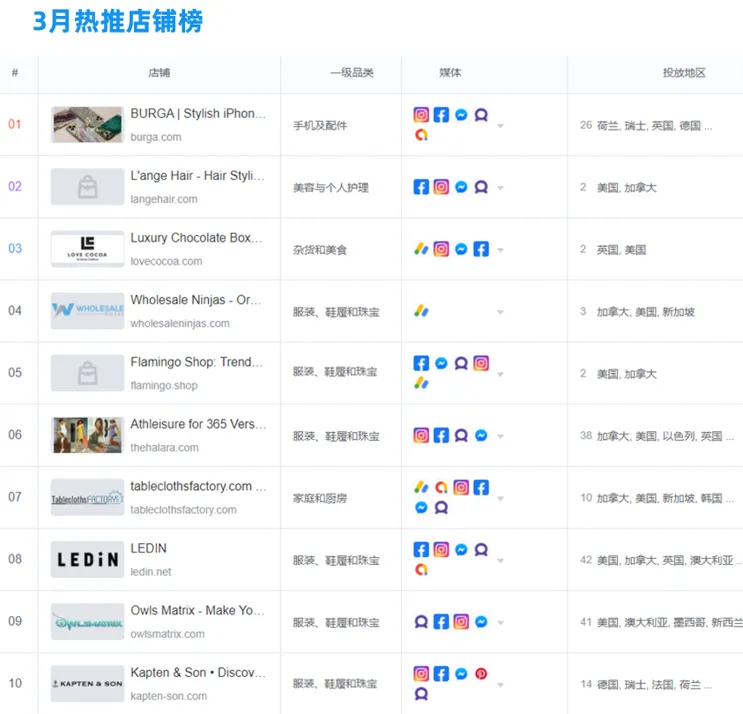The image size is (743, 714).
Task: Click Instagram icon in Athleisure row
Action: [421, 435]
